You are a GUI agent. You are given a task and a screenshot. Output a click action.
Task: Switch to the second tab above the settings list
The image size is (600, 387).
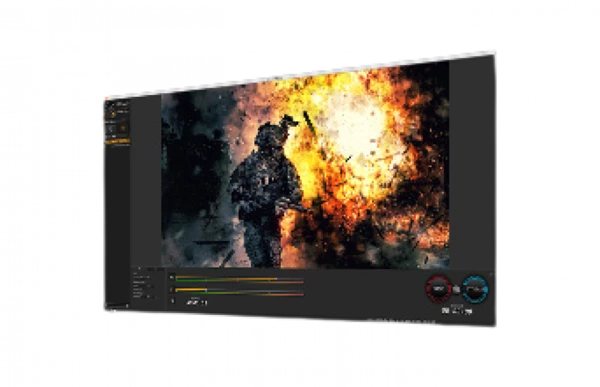[x=151, y=269]
